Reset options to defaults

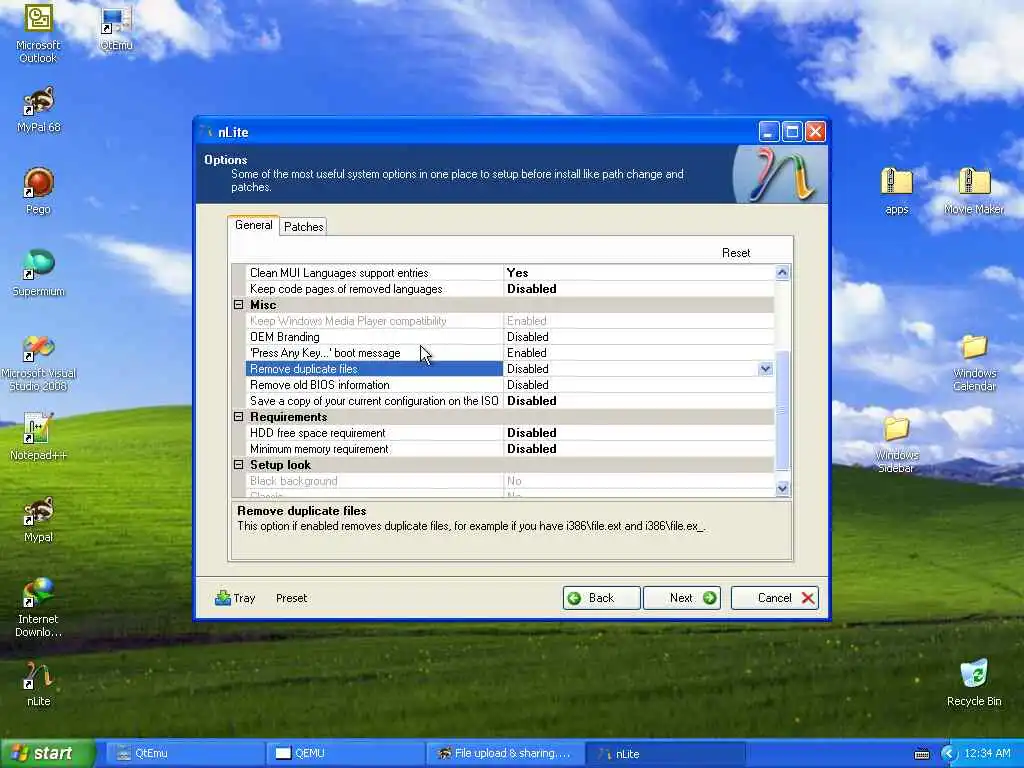(x=736, y=253)
